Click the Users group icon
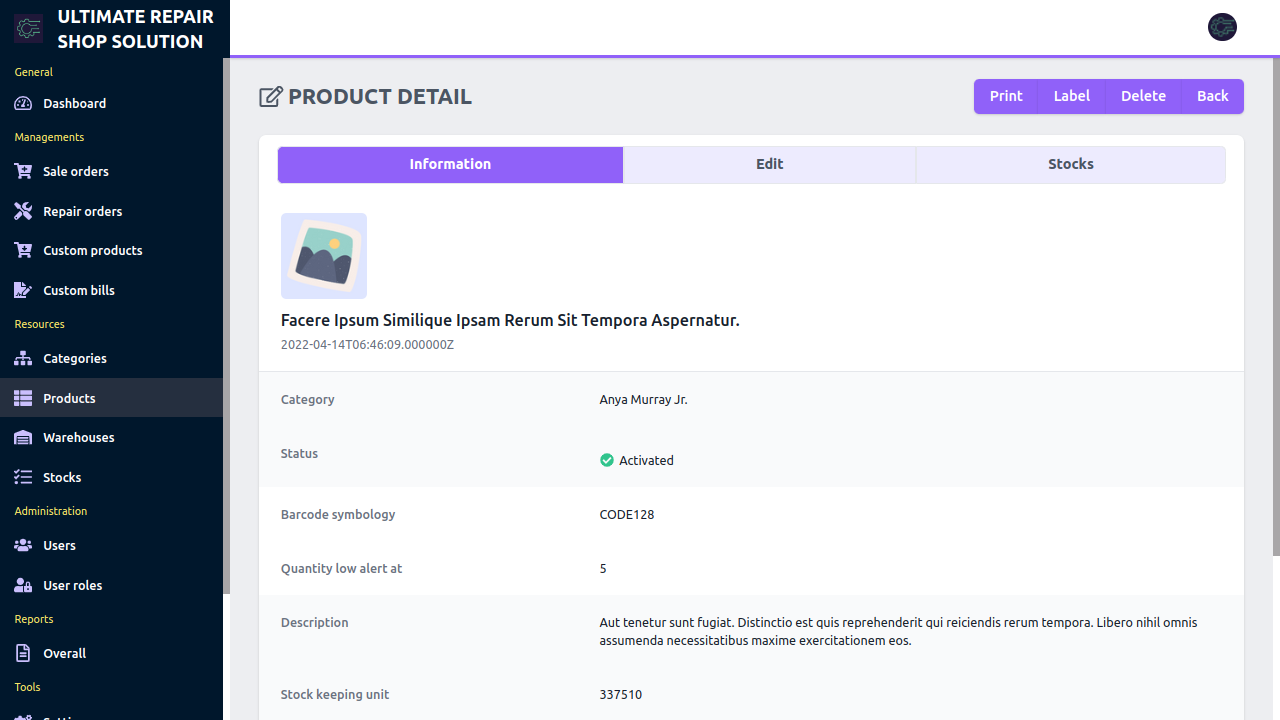1280x720 pixels. point(23,545)
